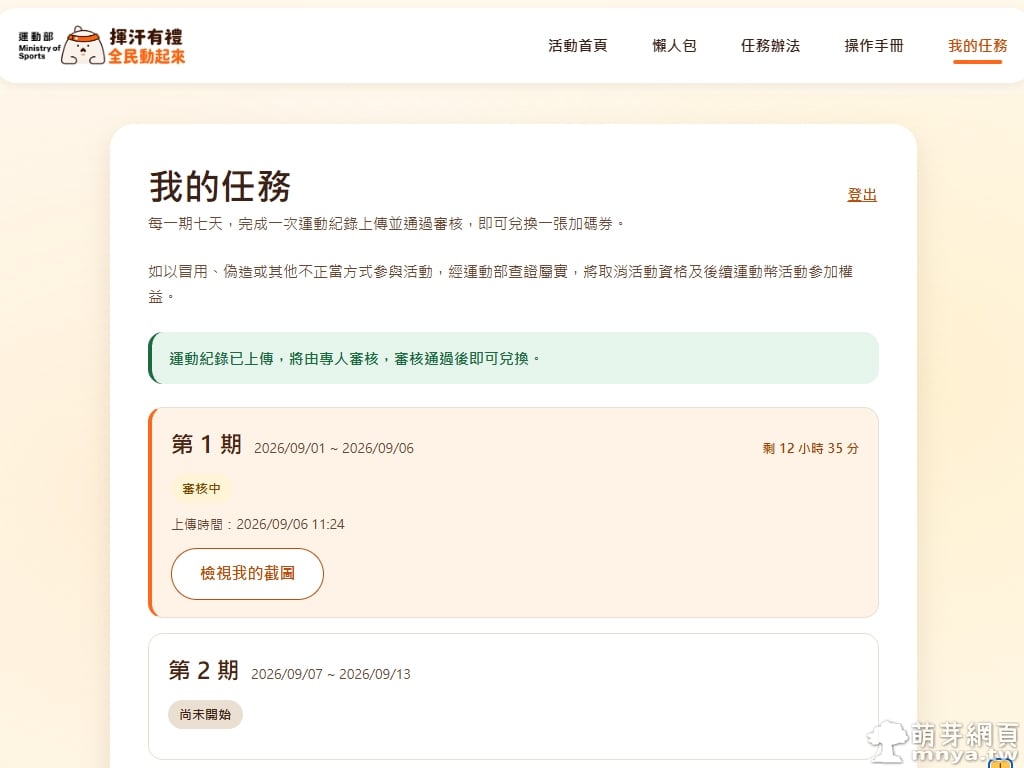This screenshot has width=1024, height=768.
Task: Select the 我的任務 tab
Action: [978, 46]
